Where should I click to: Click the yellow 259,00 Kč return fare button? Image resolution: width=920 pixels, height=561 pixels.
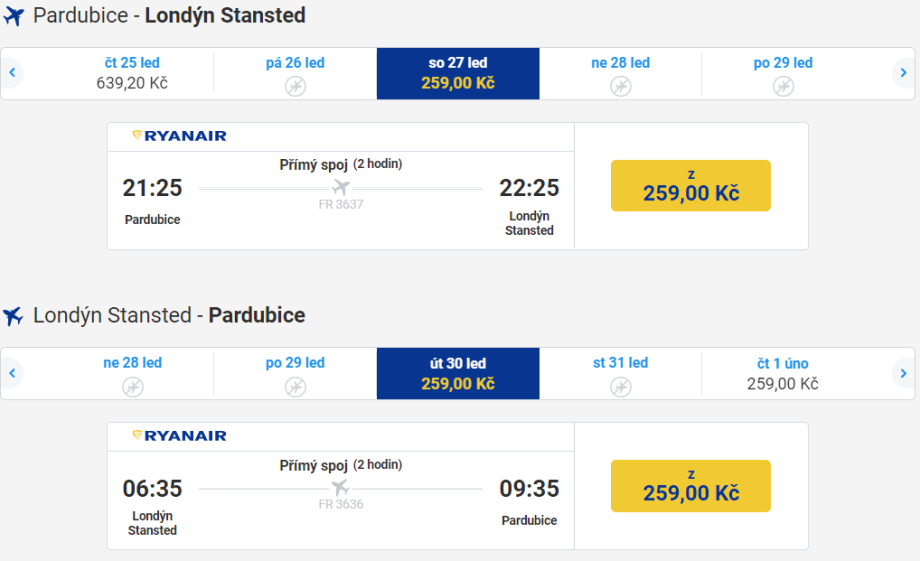point(690,486)
